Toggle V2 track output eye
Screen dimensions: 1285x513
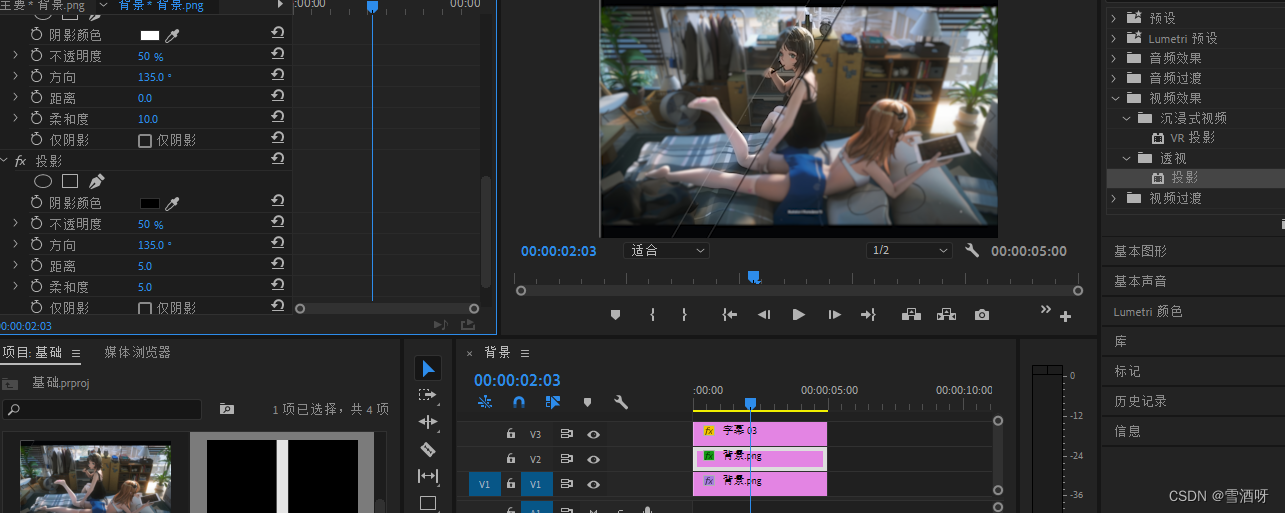593,459
